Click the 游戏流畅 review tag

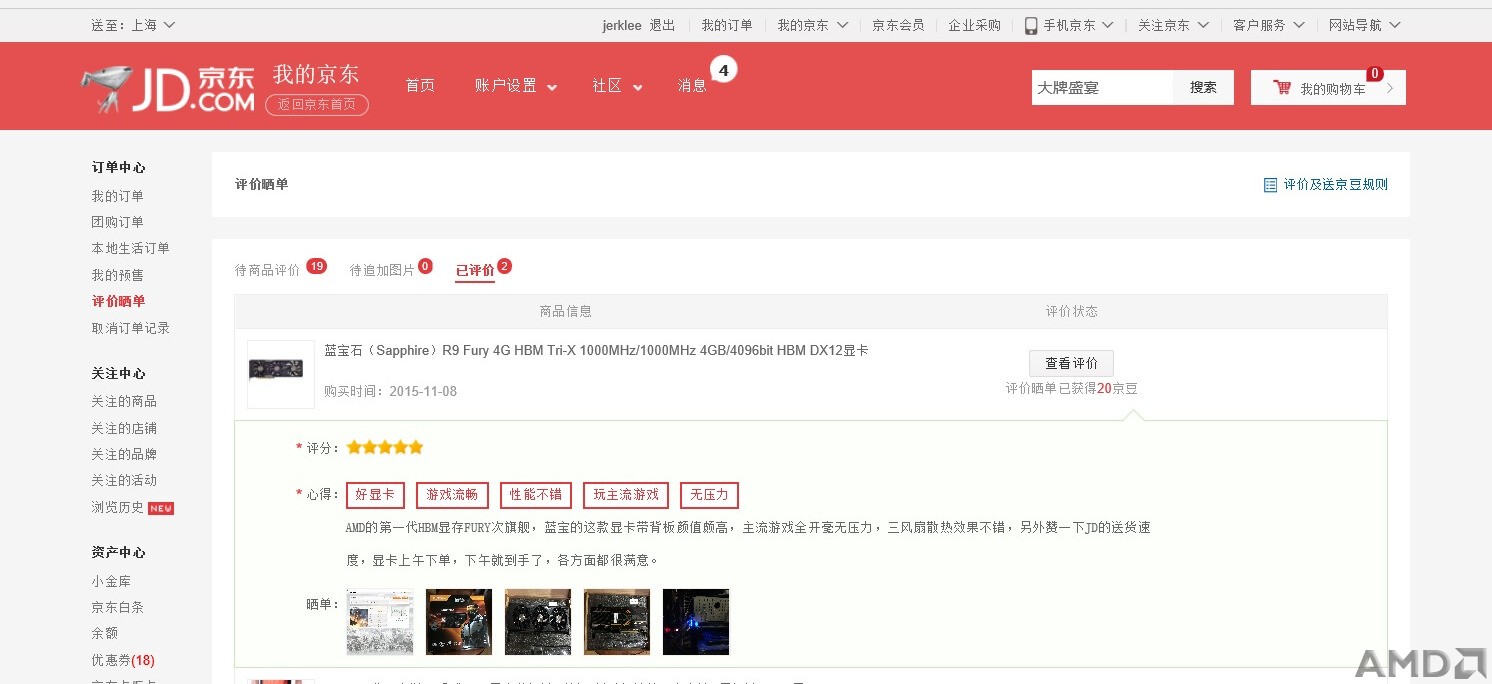click(x=452, y=494)
